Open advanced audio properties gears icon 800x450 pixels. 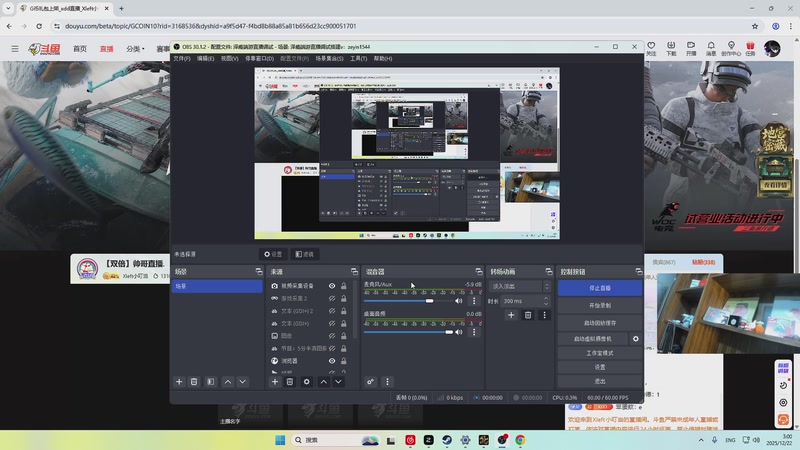(370, 382)
